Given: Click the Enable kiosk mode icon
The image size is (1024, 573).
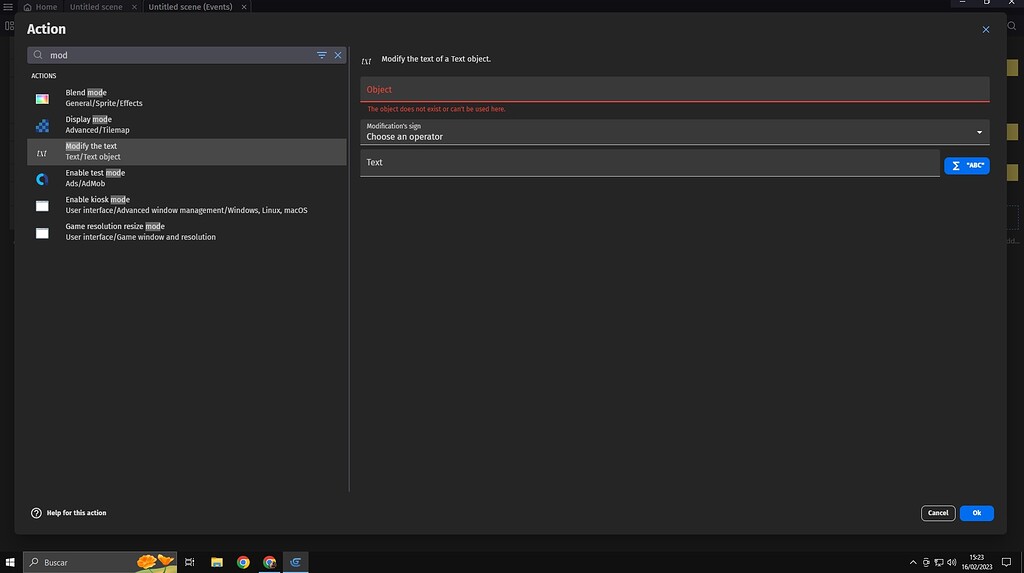Looking at the screenshot, I should point(42,206).
